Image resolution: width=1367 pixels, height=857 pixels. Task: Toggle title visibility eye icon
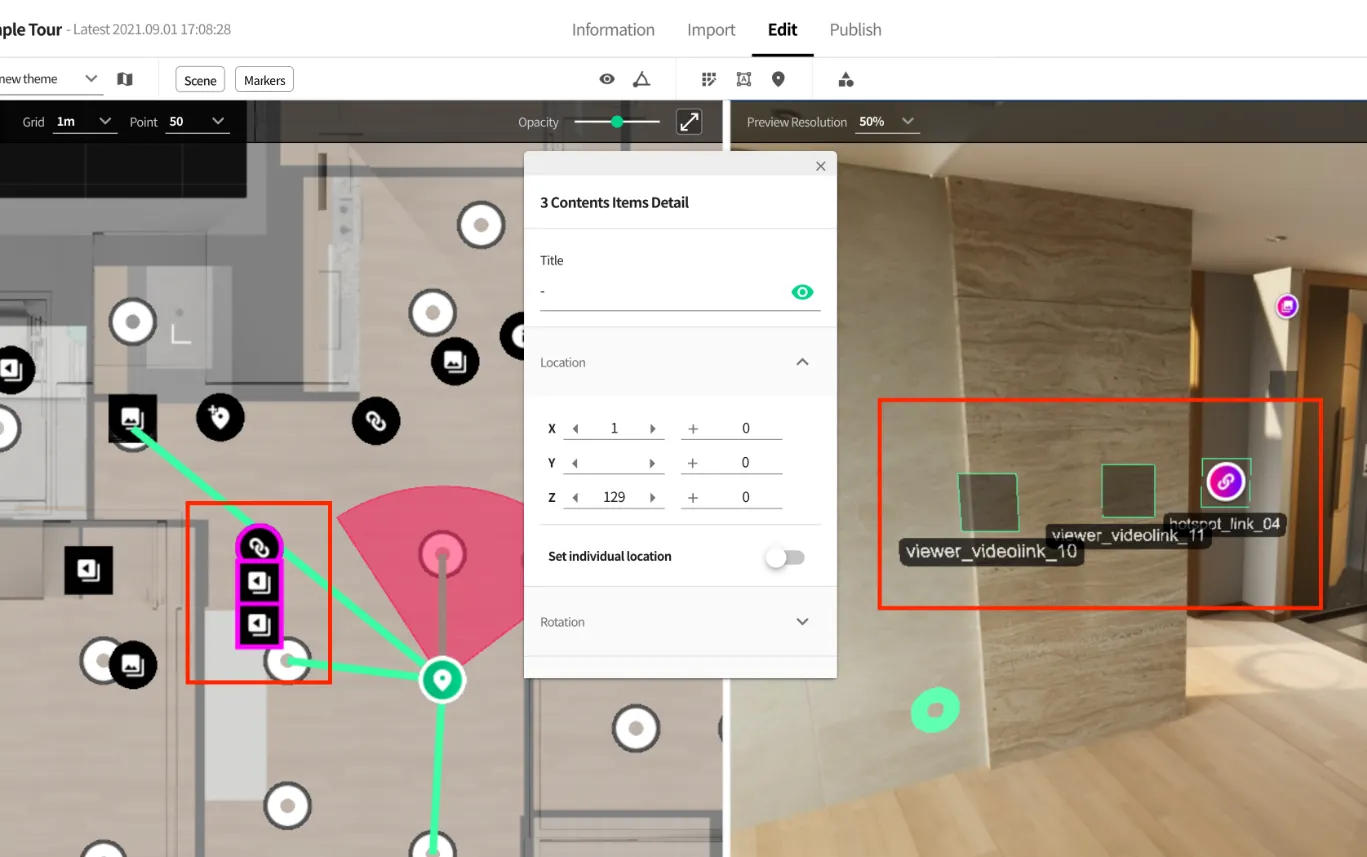point(802,292)
